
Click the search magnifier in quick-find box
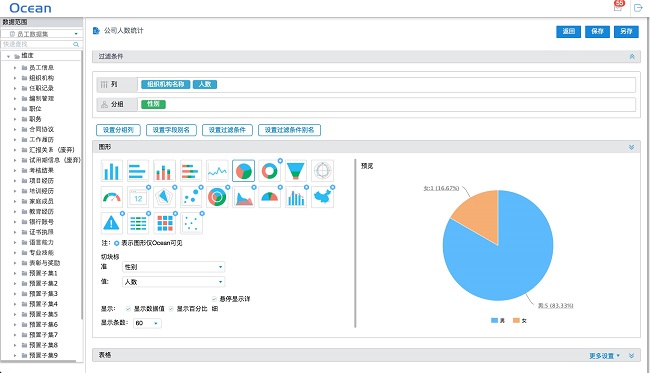[x=76, y=44]
